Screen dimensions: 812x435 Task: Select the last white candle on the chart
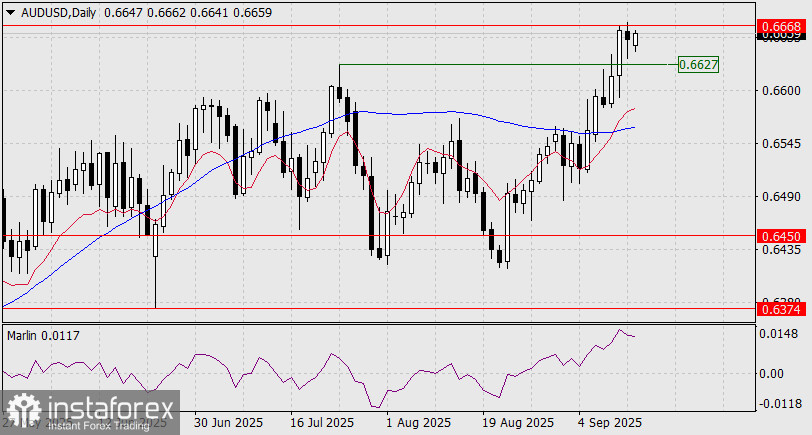635,39
